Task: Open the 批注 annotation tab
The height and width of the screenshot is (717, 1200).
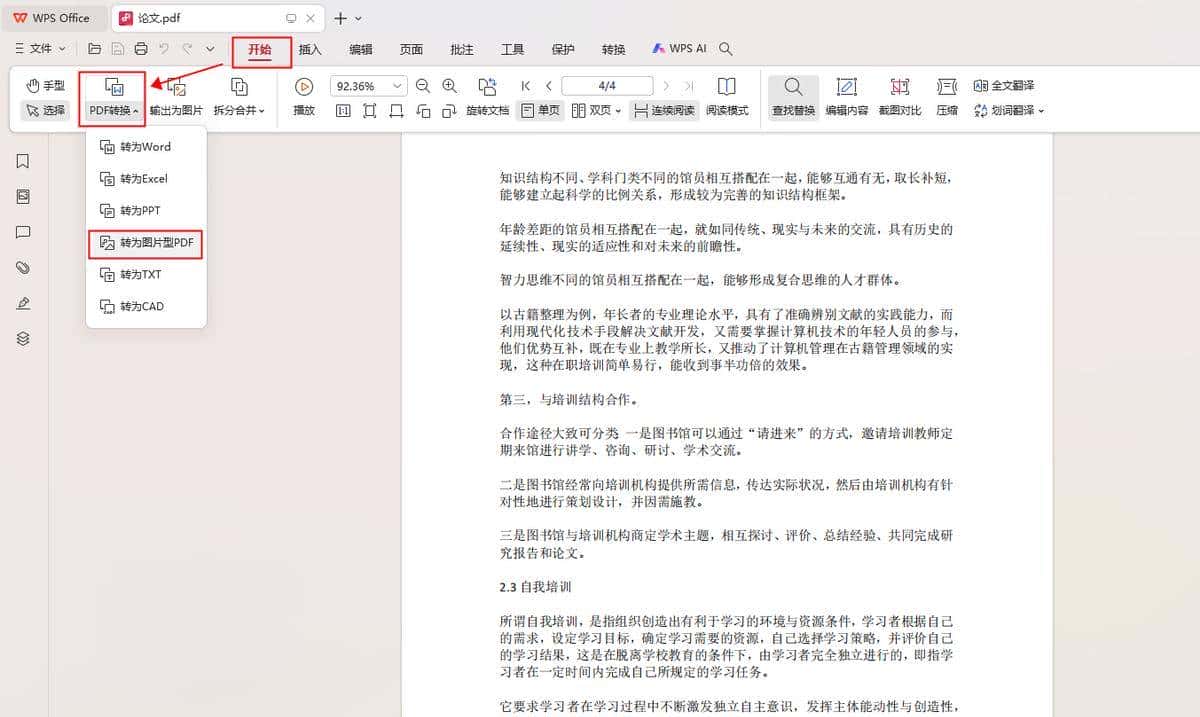Action: (x=461, y=48)
